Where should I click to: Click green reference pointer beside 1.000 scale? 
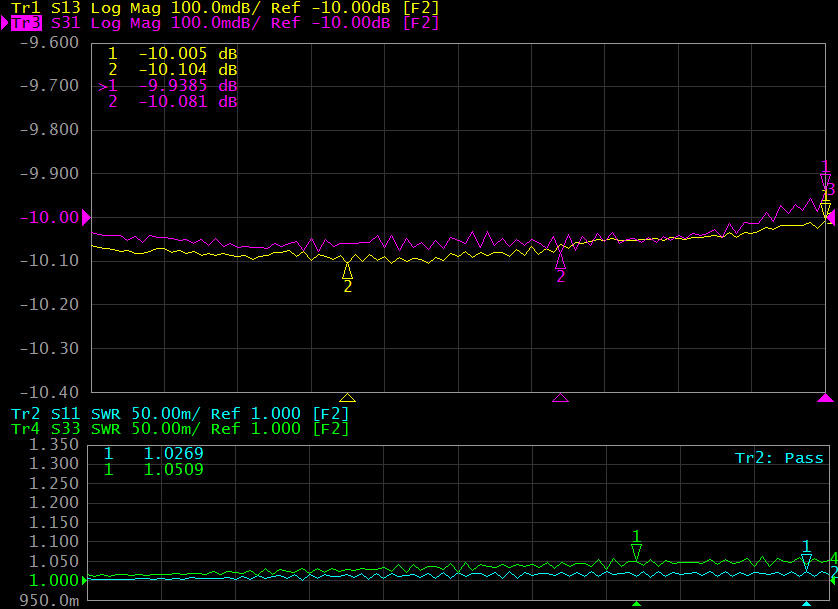[84, 580]
